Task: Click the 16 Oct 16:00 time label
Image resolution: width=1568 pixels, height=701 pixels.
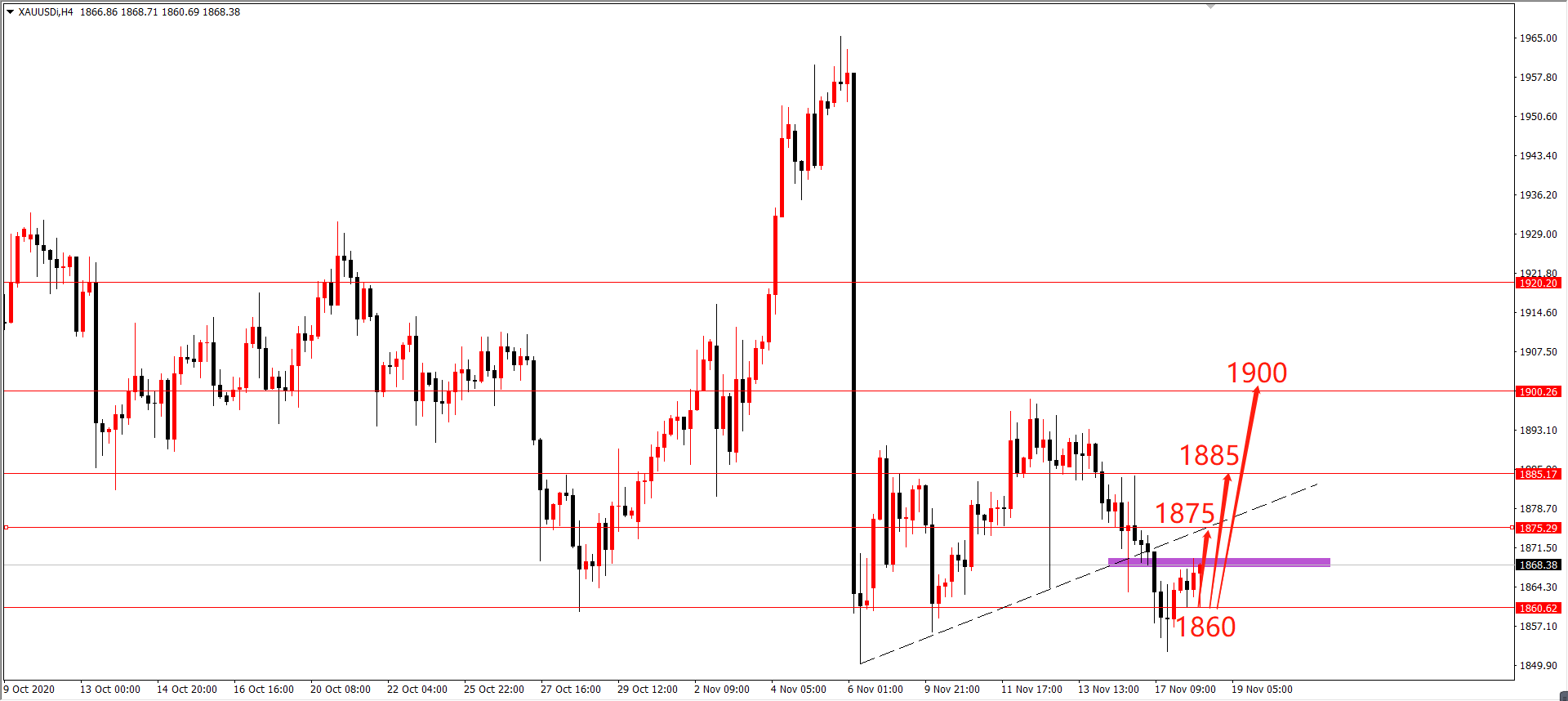Action: 264,690
